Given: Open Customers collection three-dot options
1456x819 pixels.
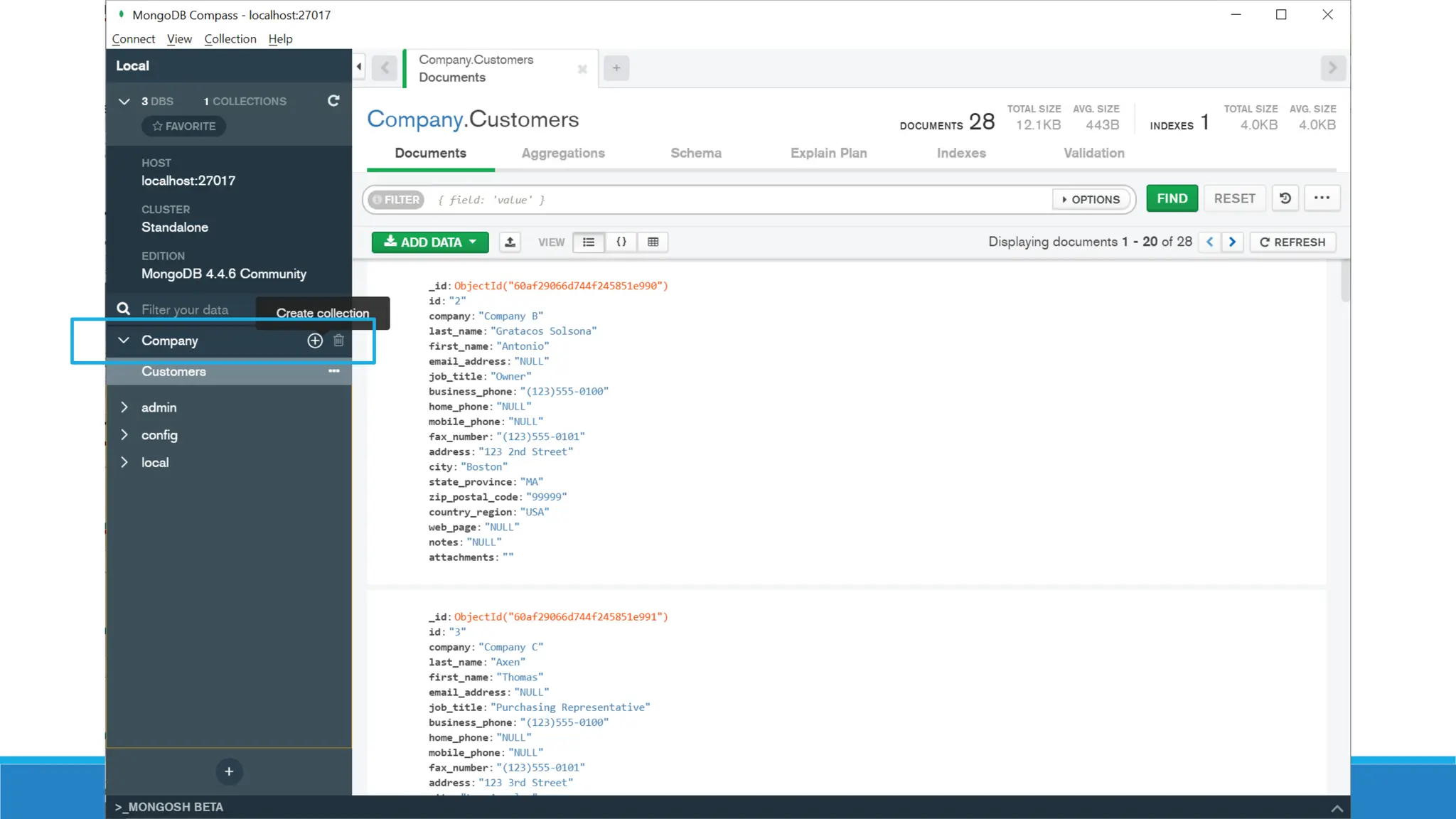Looking at the screenshot, I should tap(334, 371).
